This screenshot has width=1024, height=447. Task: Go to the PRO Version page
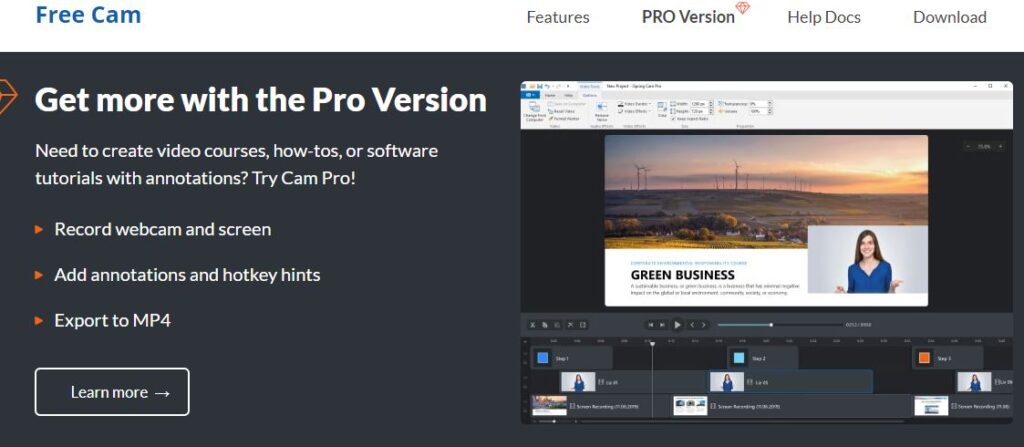[x=688, y=17]
